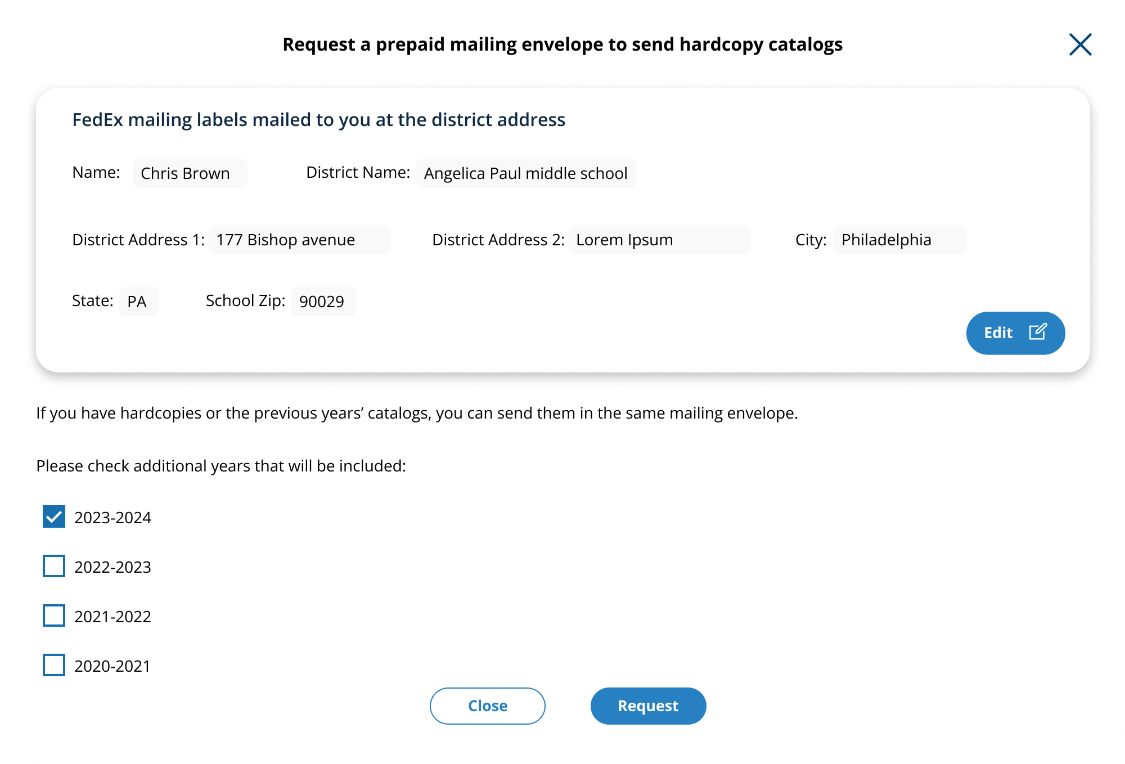Select the District Name field
1125x764 pixels.
(x=526, y=173)
